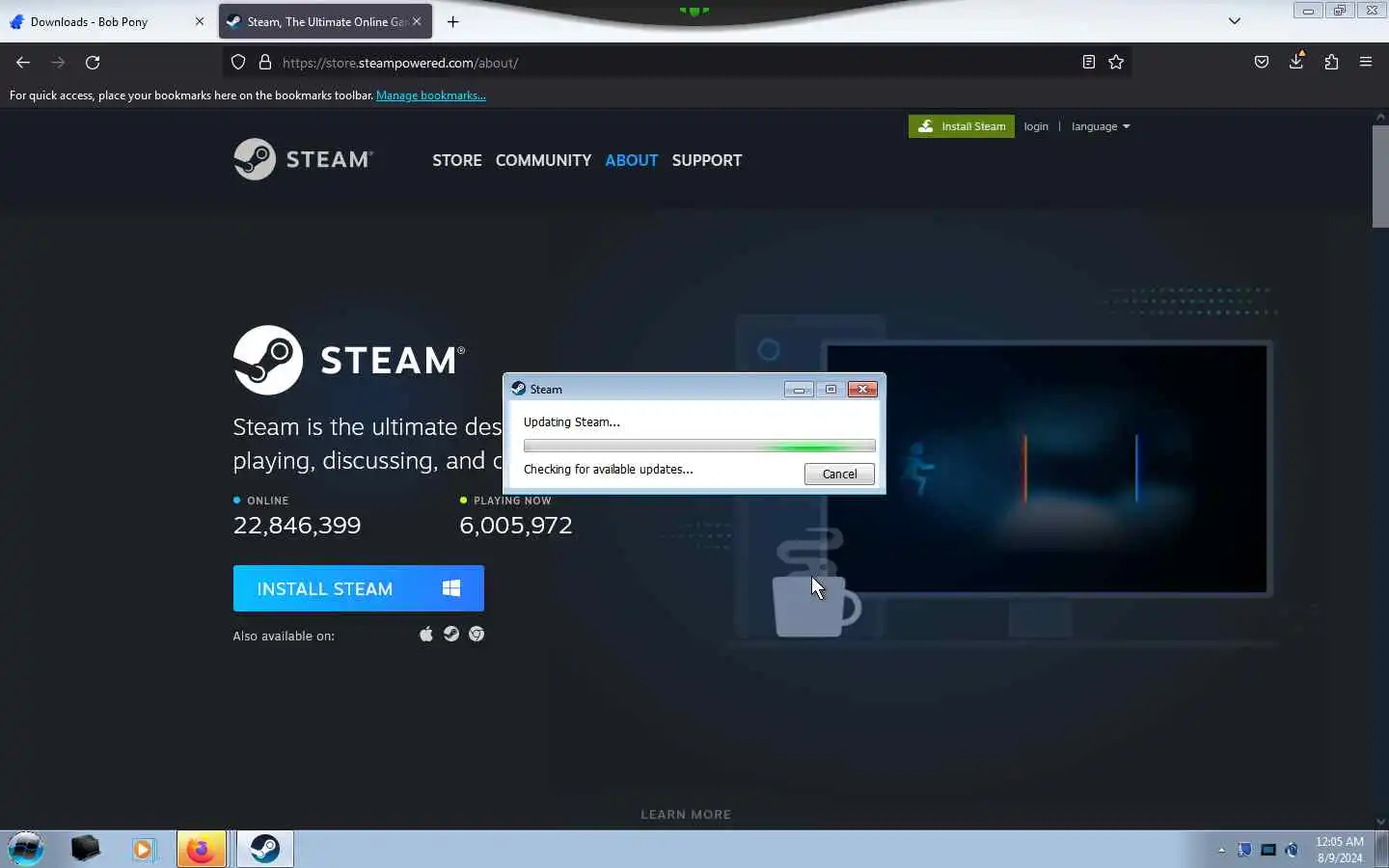The image size is (1389, 868).
Task: Choose the Apple macOS download icon
Action: (x=426, y=634)
